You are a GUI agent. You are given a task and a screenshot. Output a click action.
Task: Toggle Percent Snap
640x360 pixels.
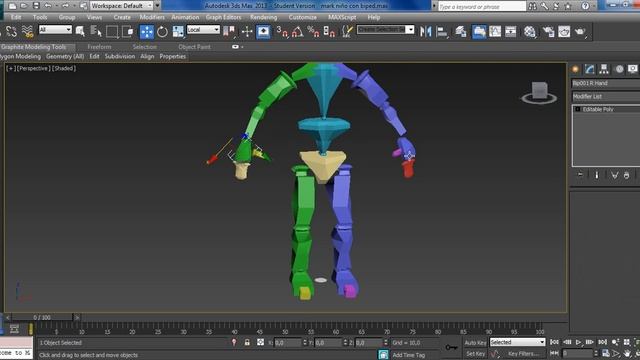point(313,31)
